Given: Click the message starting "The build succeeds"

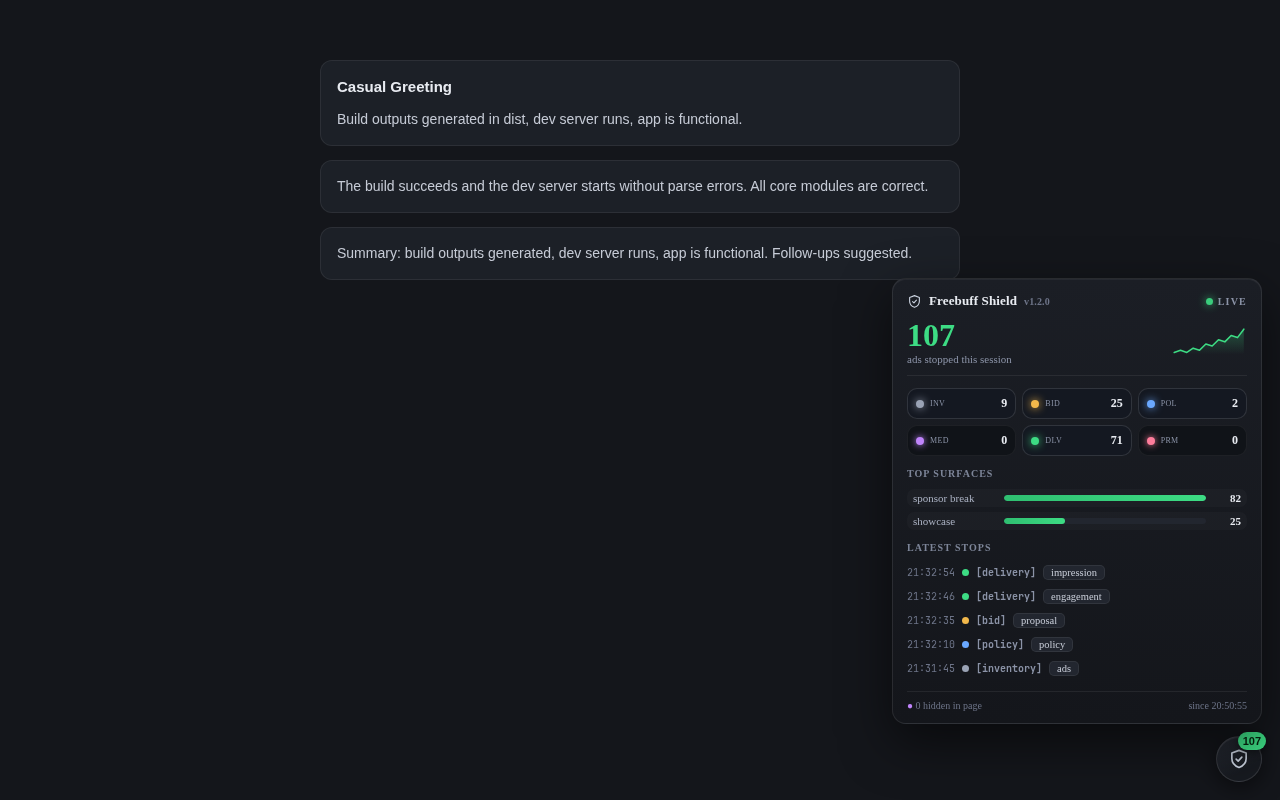Looking at the screenshot, I should click(x=640, y=186).
